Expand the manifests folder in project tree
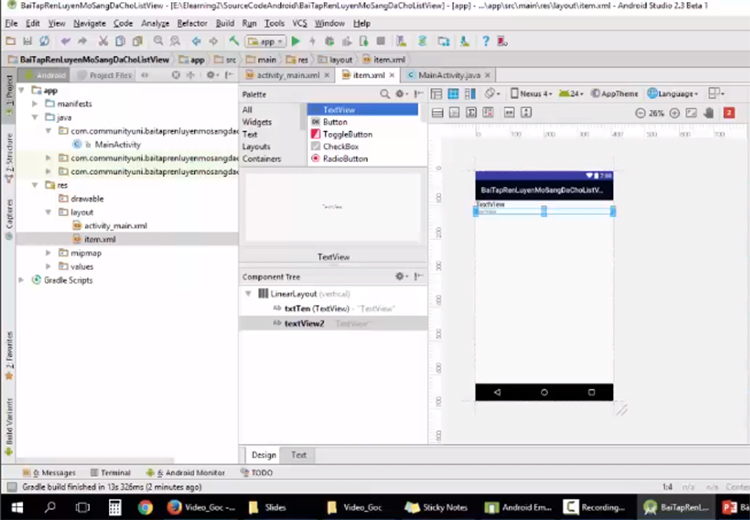Viewport: 750px width, 520px height. [36, 104]
